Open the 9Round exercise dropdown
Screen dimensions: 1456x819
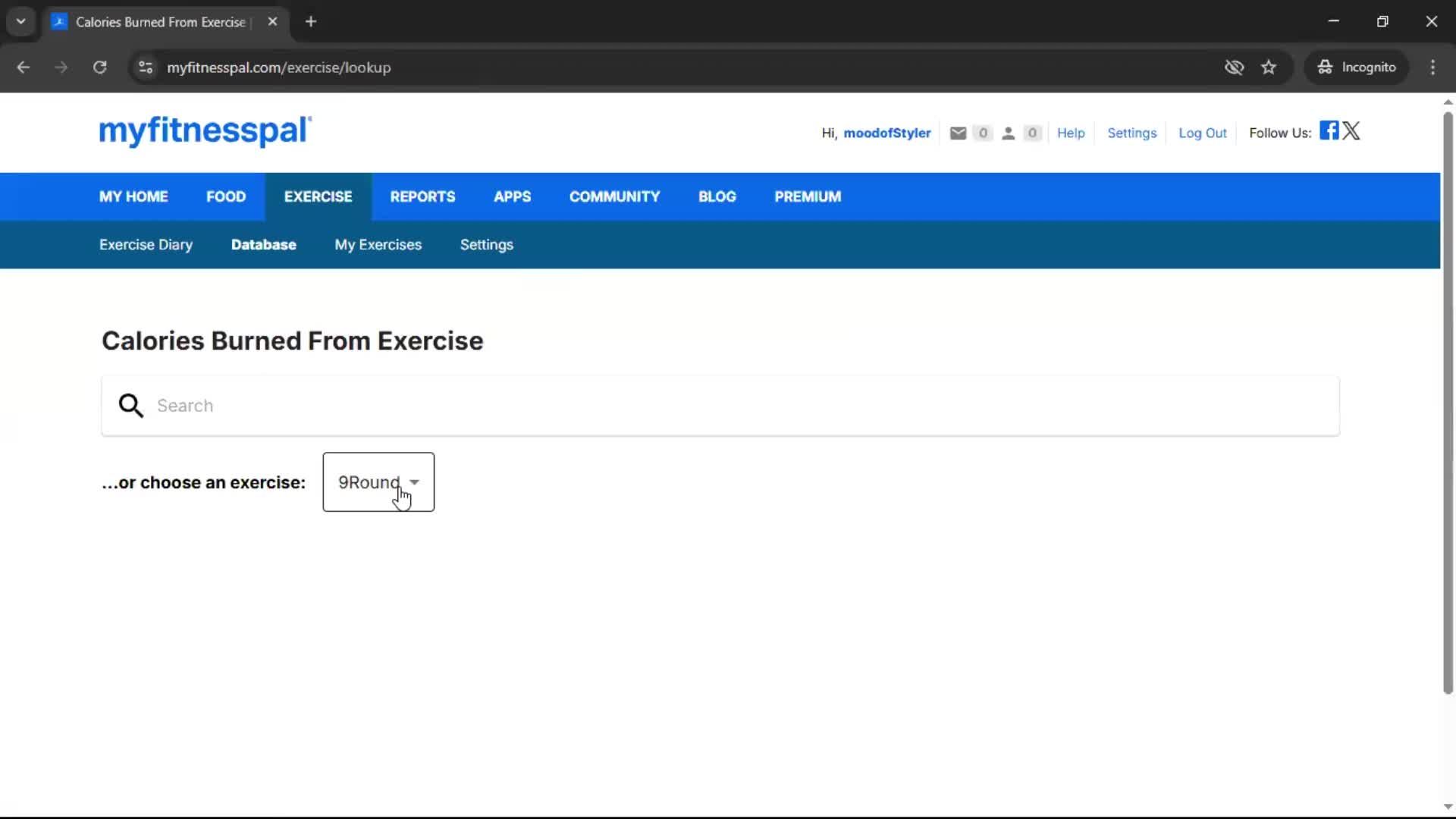click(378, 482)
